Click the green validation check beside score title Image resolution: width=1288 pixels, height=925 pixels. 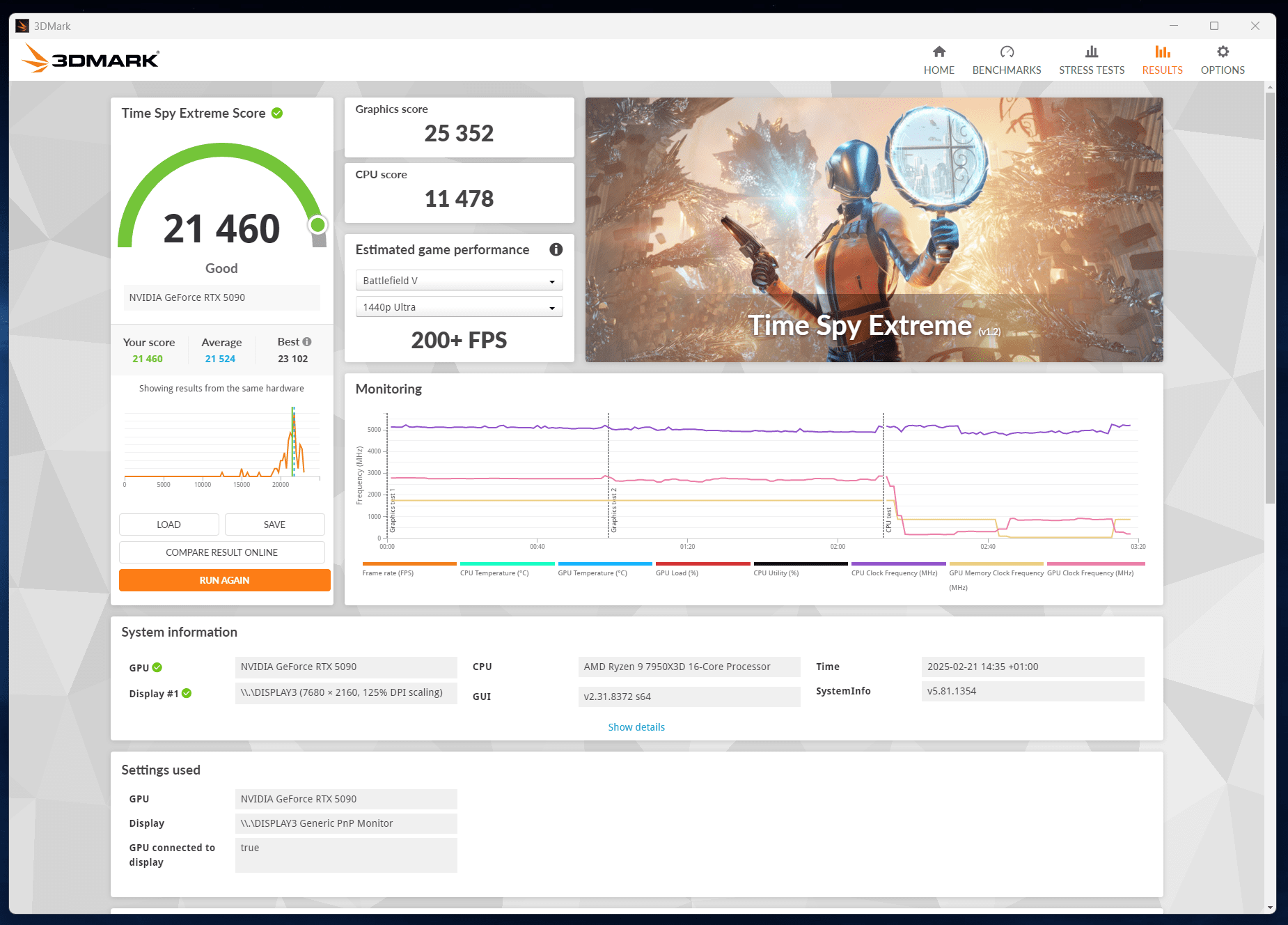(277, 113)
